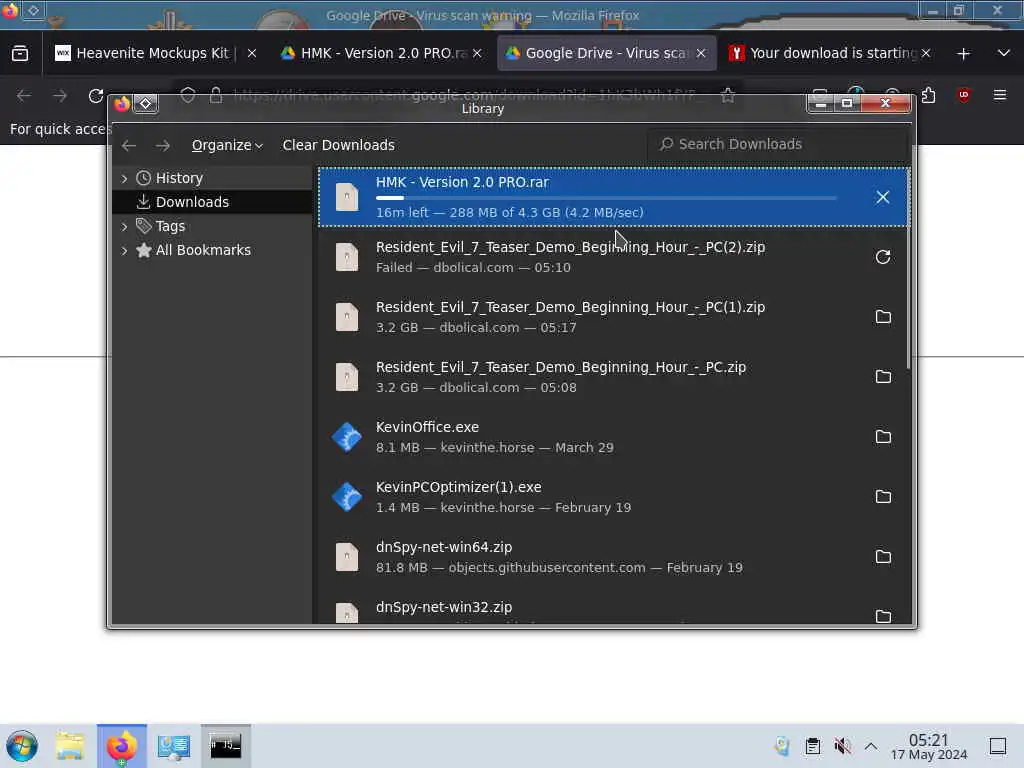Screen dimensions: 1024x768
Task: Select All Bookmarks in the sidebar
Action: pos(213,250)
